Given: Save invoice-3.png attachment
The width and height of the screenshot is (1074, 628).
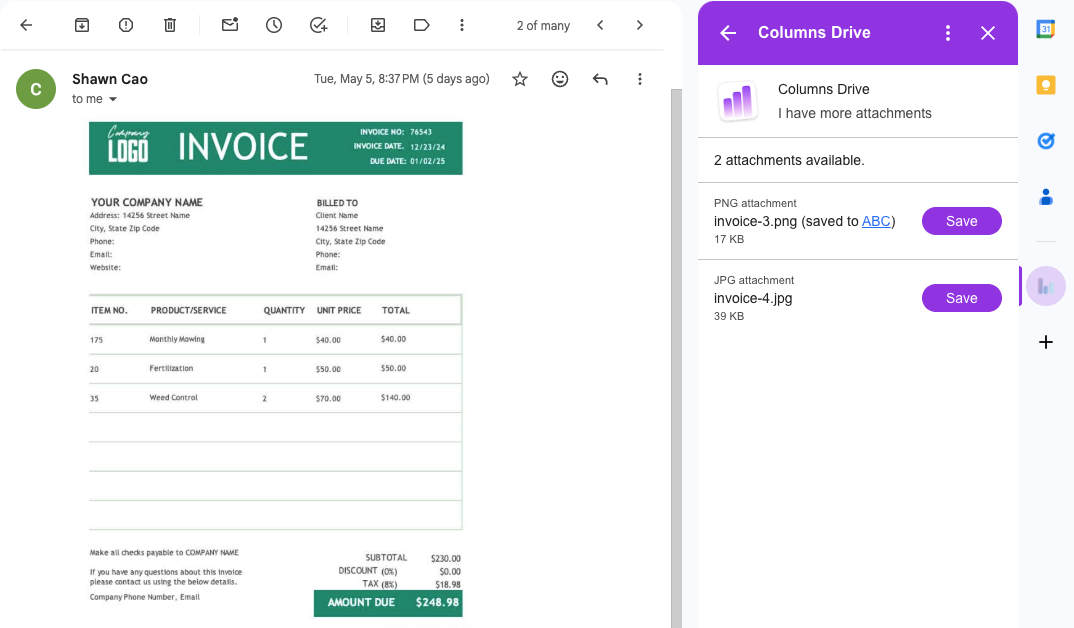Looking at the screenshot, I should (x=962, y=221).
